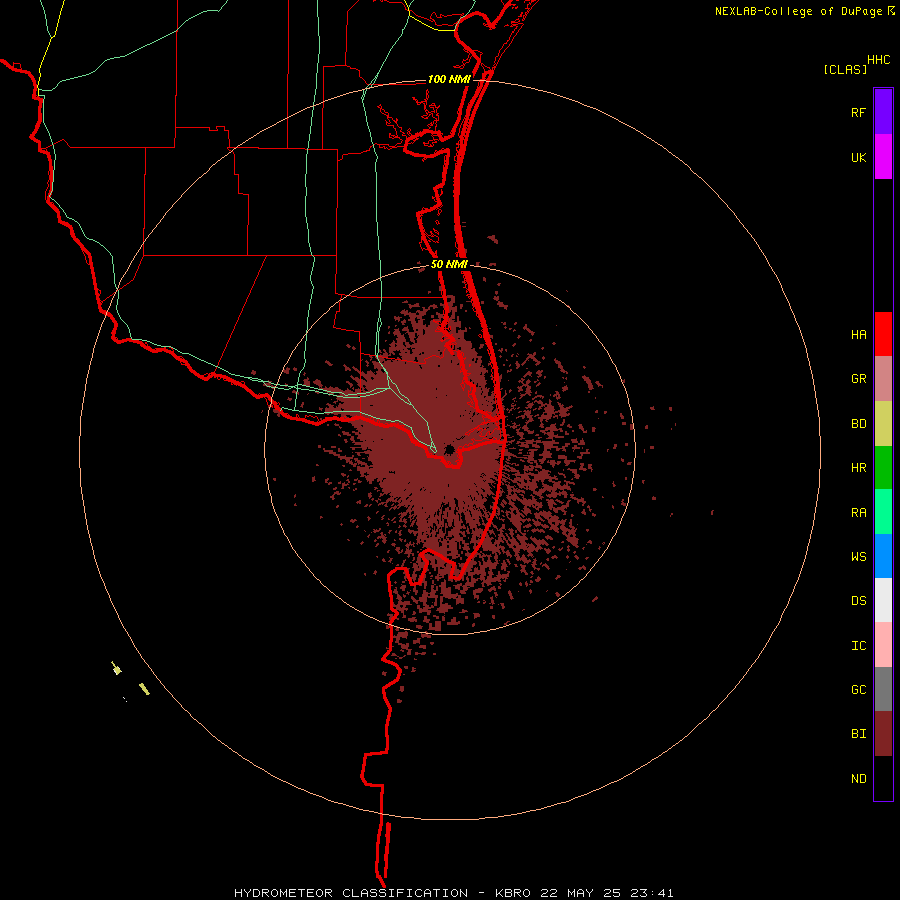The height and width of the screenshot is (900, 900).
Task: Click the 23:41 timestamp
Action: 651,893
